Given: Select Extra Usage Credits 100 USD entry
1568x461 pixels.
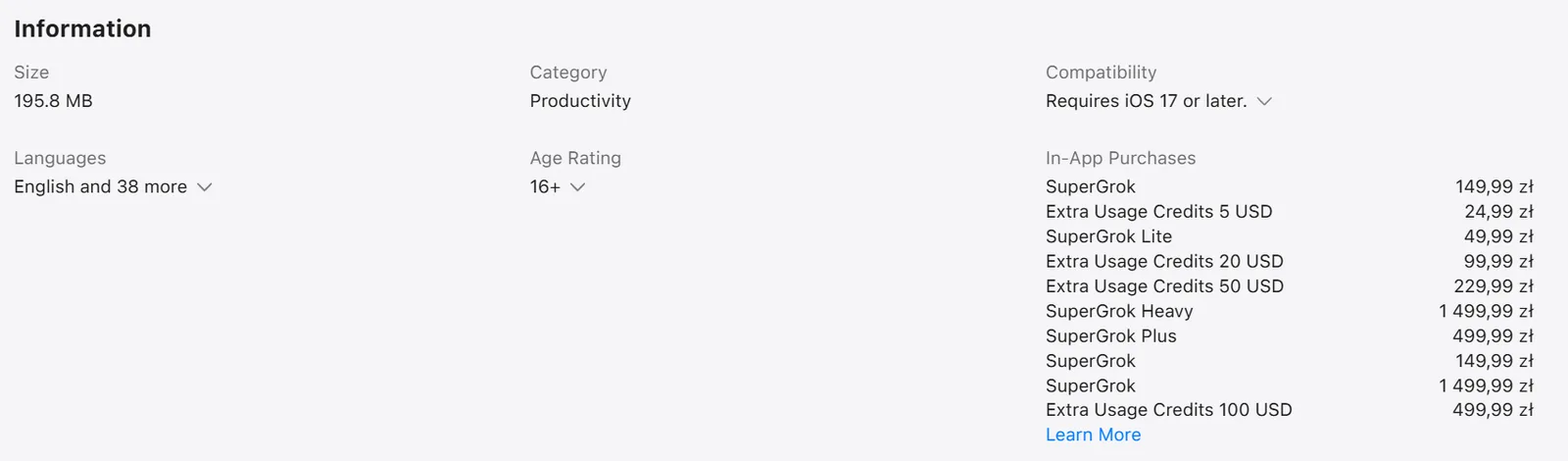Looking at the screenshot, I should (x=1290, y=409).
